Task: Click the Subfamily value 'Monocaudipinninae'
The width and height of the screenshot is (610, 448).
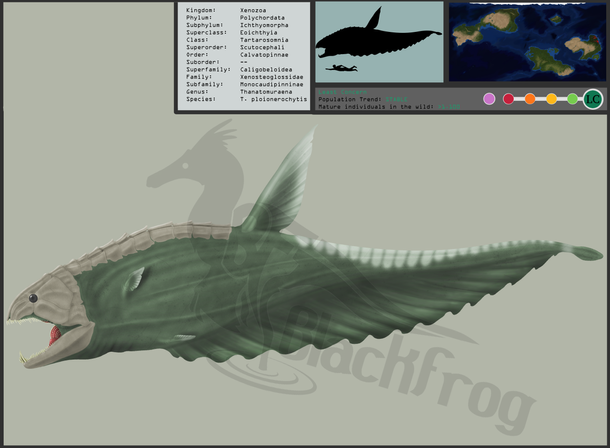Action: [272, 84]
